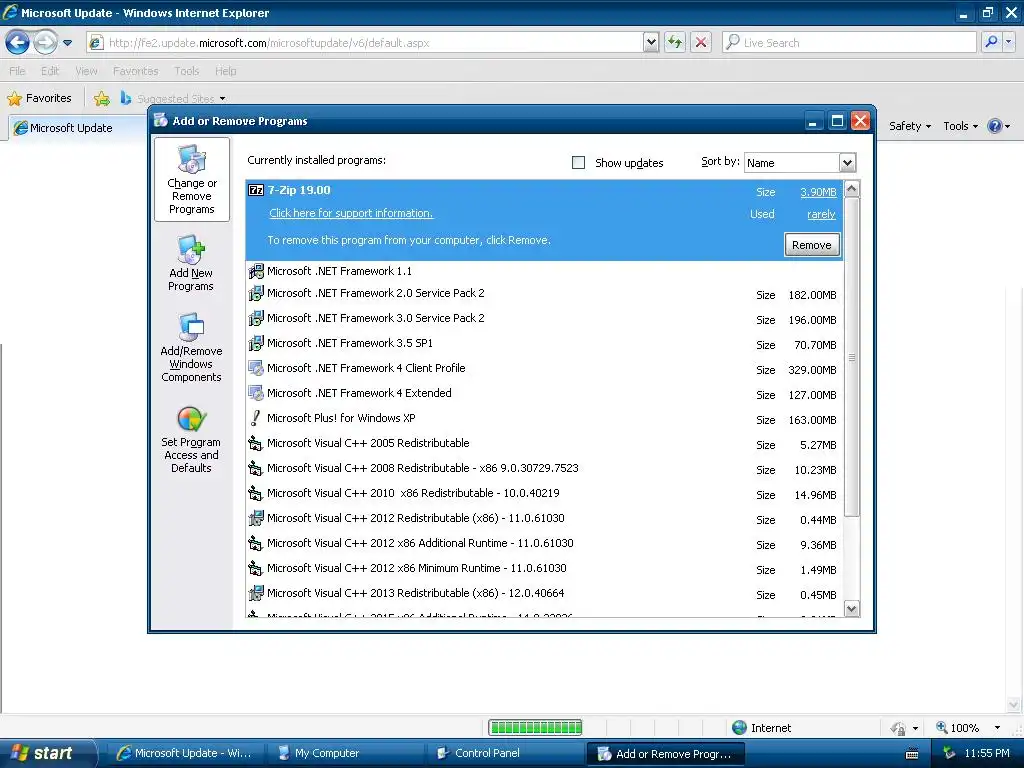Viewport: 1024px width, 768px height.
Task: Click the Visual C++ 2012 Redistributable (x86) icon
Action: (x=256, y=518)
